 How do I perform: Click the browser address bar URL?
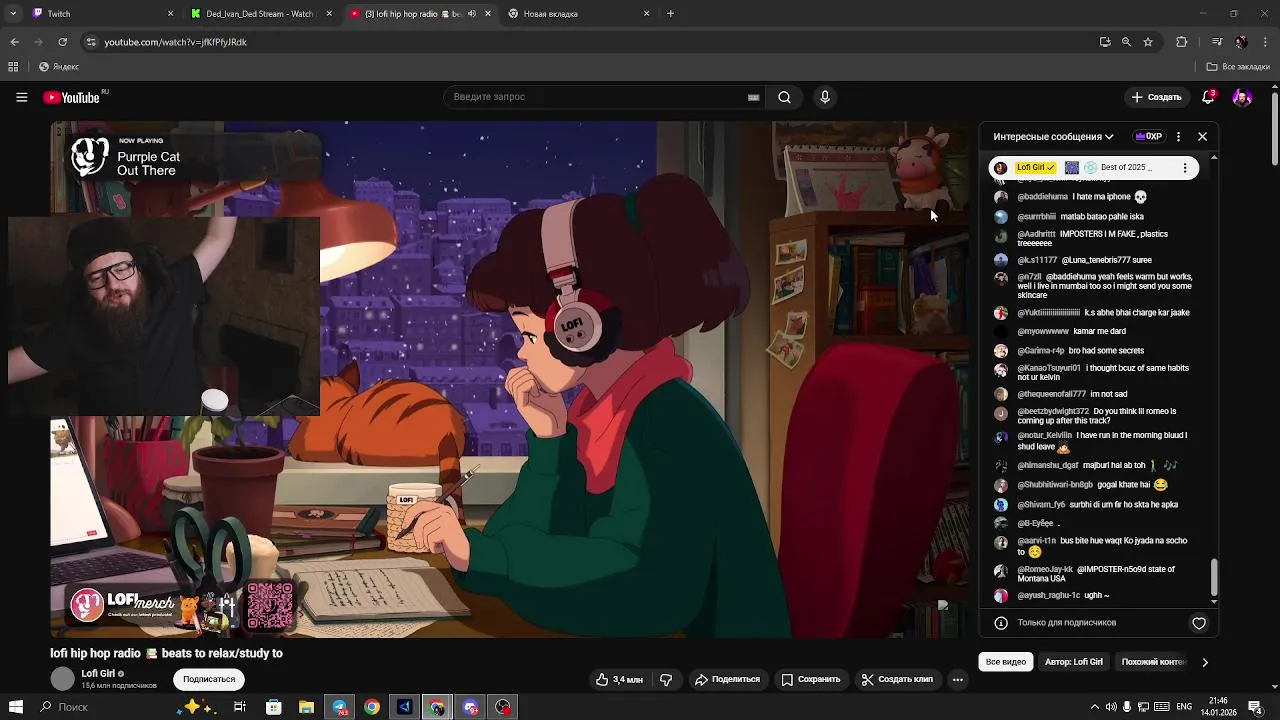(176, 42)
